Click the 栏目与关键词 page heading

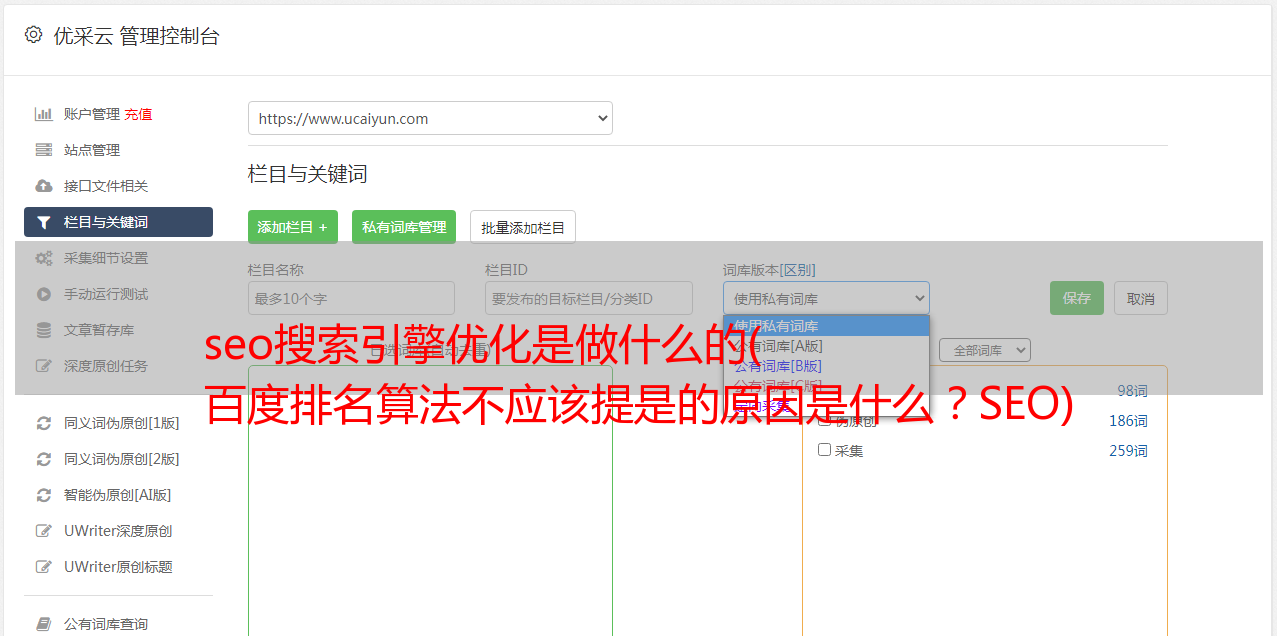308,174
